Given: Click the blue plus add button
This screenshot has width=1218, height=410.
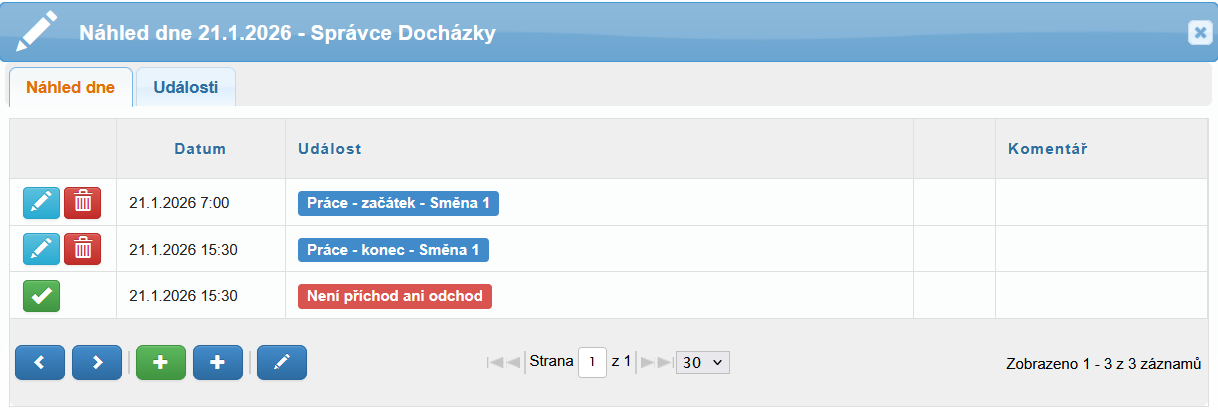Looking at the screenshot, I should 218,363.
